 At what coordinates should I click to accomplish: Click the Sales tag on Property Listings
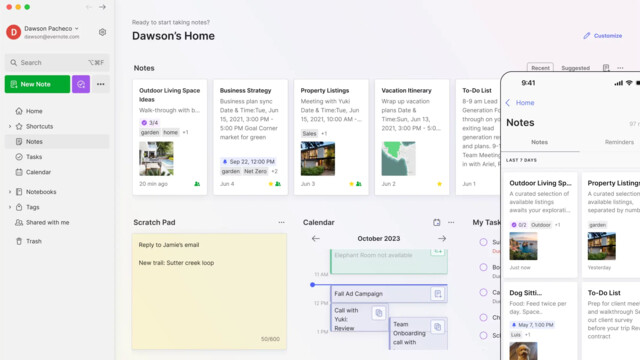click(309, 133)
